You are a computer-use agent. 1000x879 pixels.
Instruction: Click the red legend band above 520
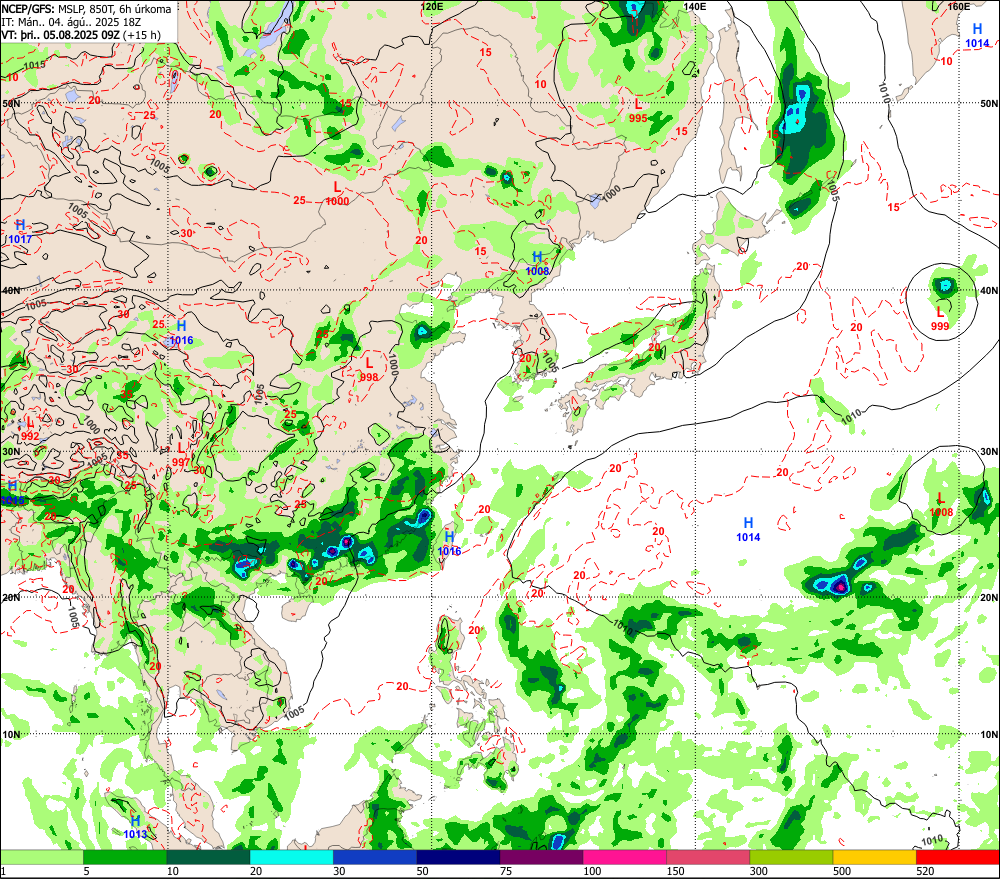pos(957,857)
